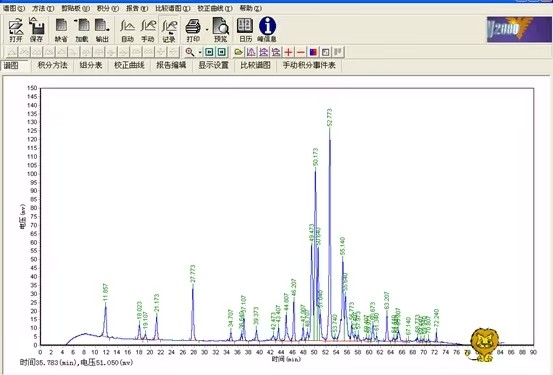Click the square window icon after color icon
Viewport: 553px width, 375px height.
[326, 52]
